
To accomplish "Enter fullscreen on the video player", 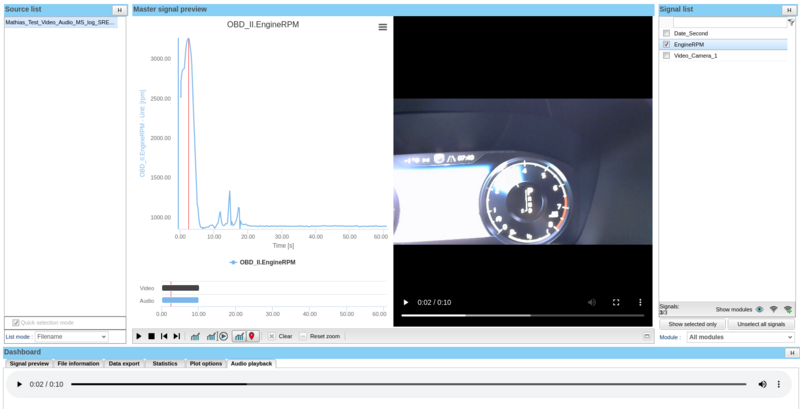I will (x=616, y=302).
